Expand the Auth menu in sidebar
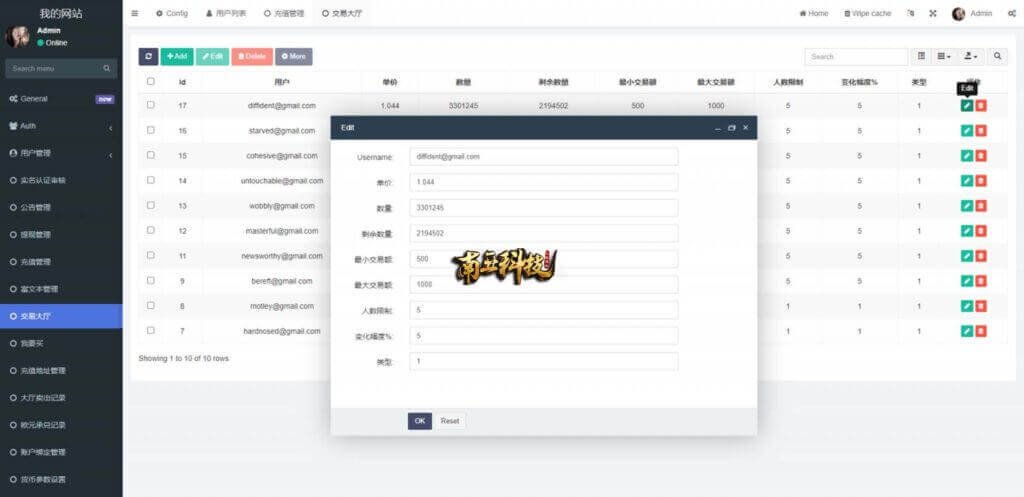 (60, 126)
